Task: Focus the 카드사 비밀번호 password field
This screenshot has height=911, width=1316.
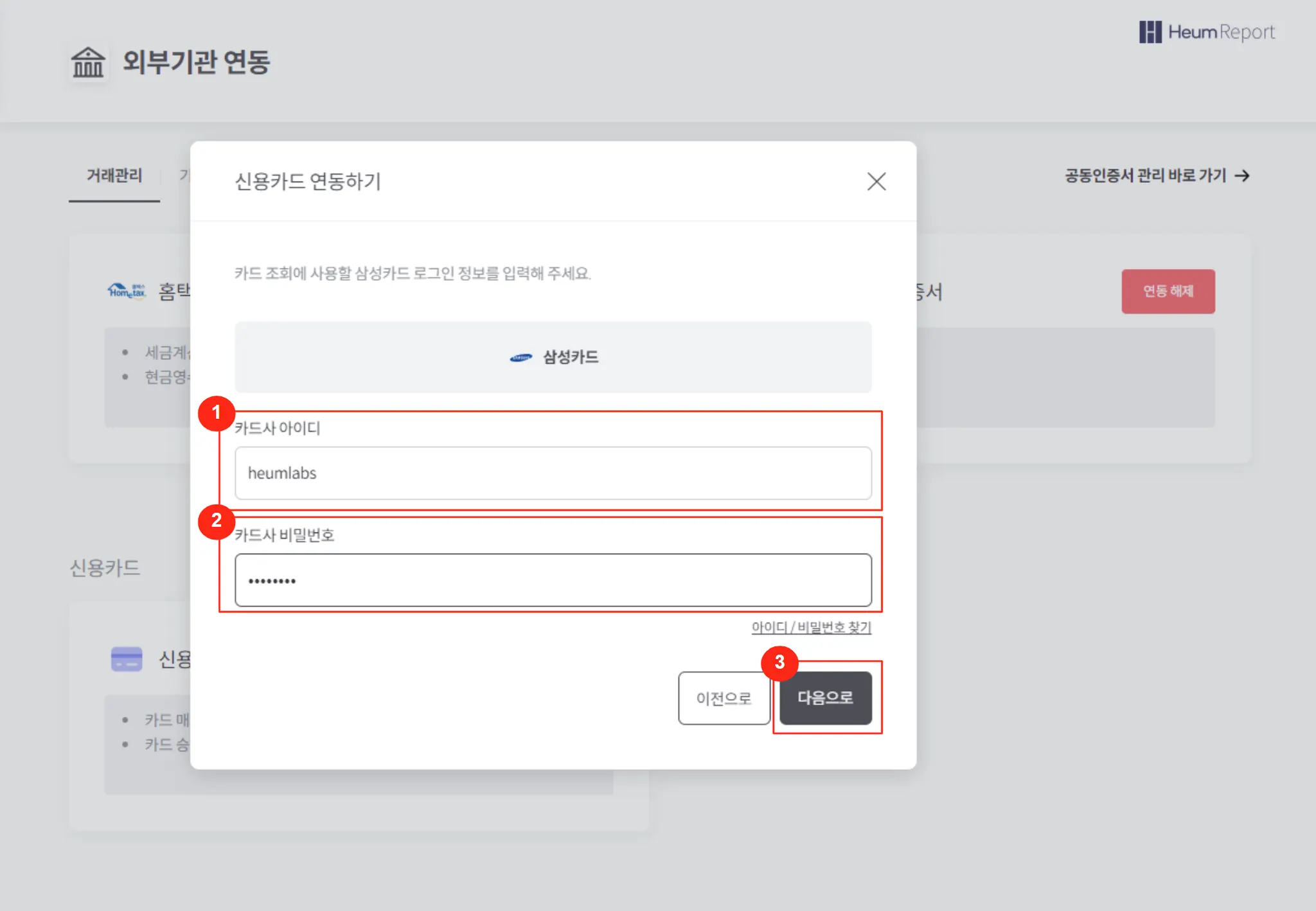Action: coord(553,580)
